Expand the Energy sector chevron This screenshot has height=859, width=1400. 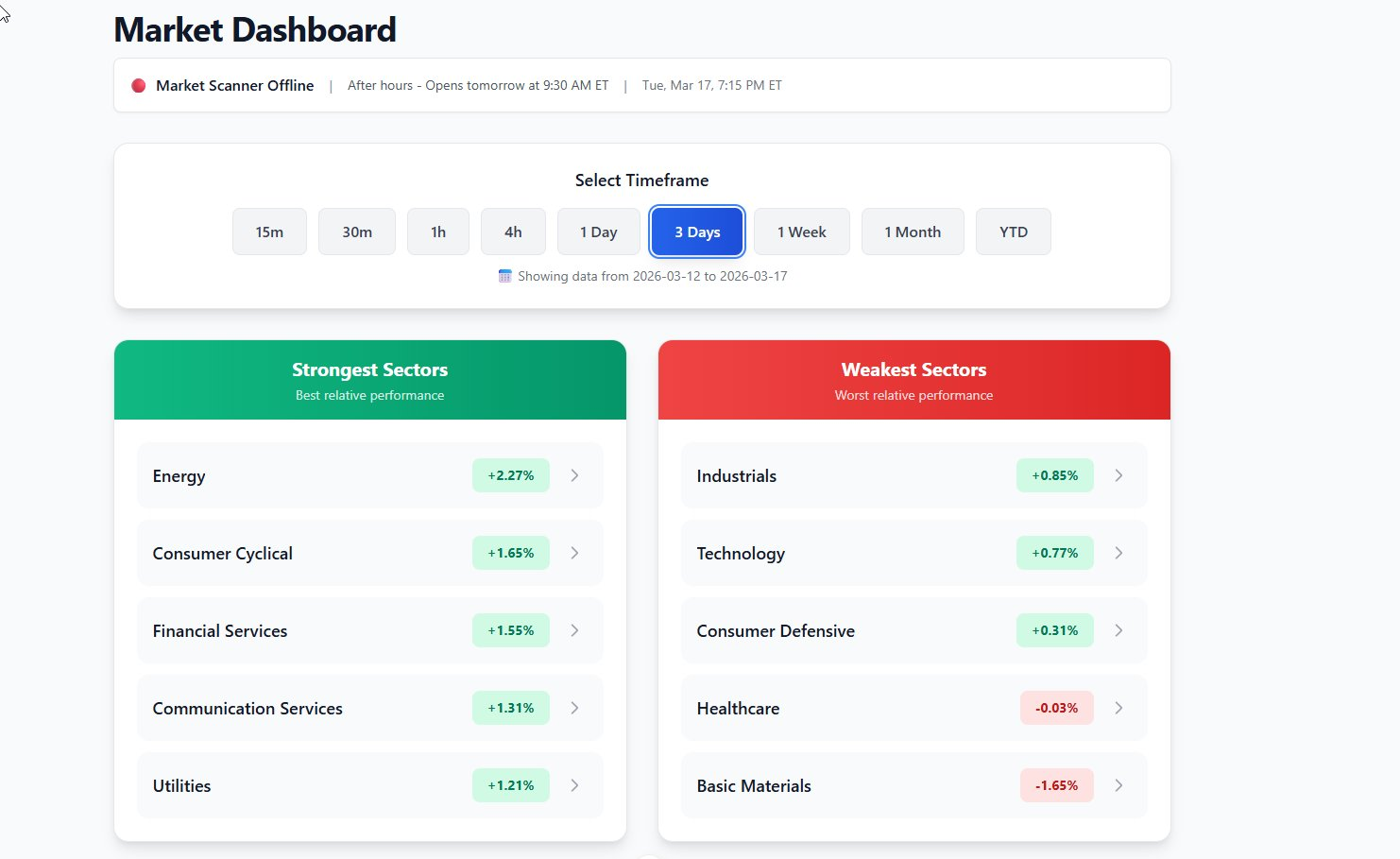tap(574, 475)
